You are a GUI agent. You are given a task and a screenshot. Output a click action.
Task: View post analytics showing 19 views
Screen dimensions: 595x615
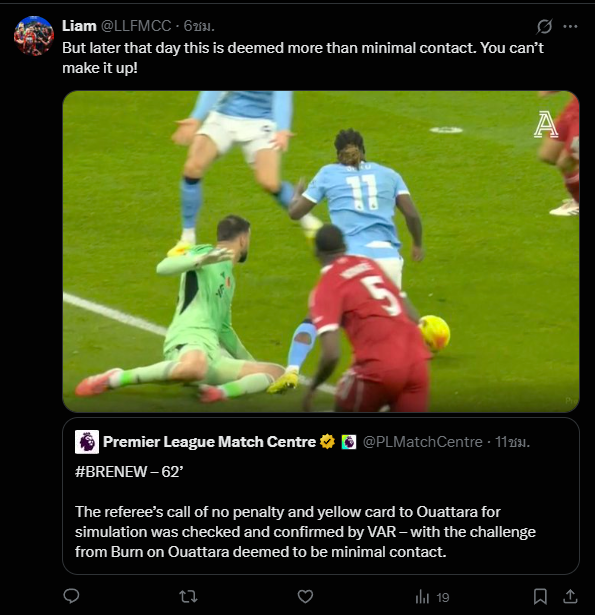click(x=432, y=597)
